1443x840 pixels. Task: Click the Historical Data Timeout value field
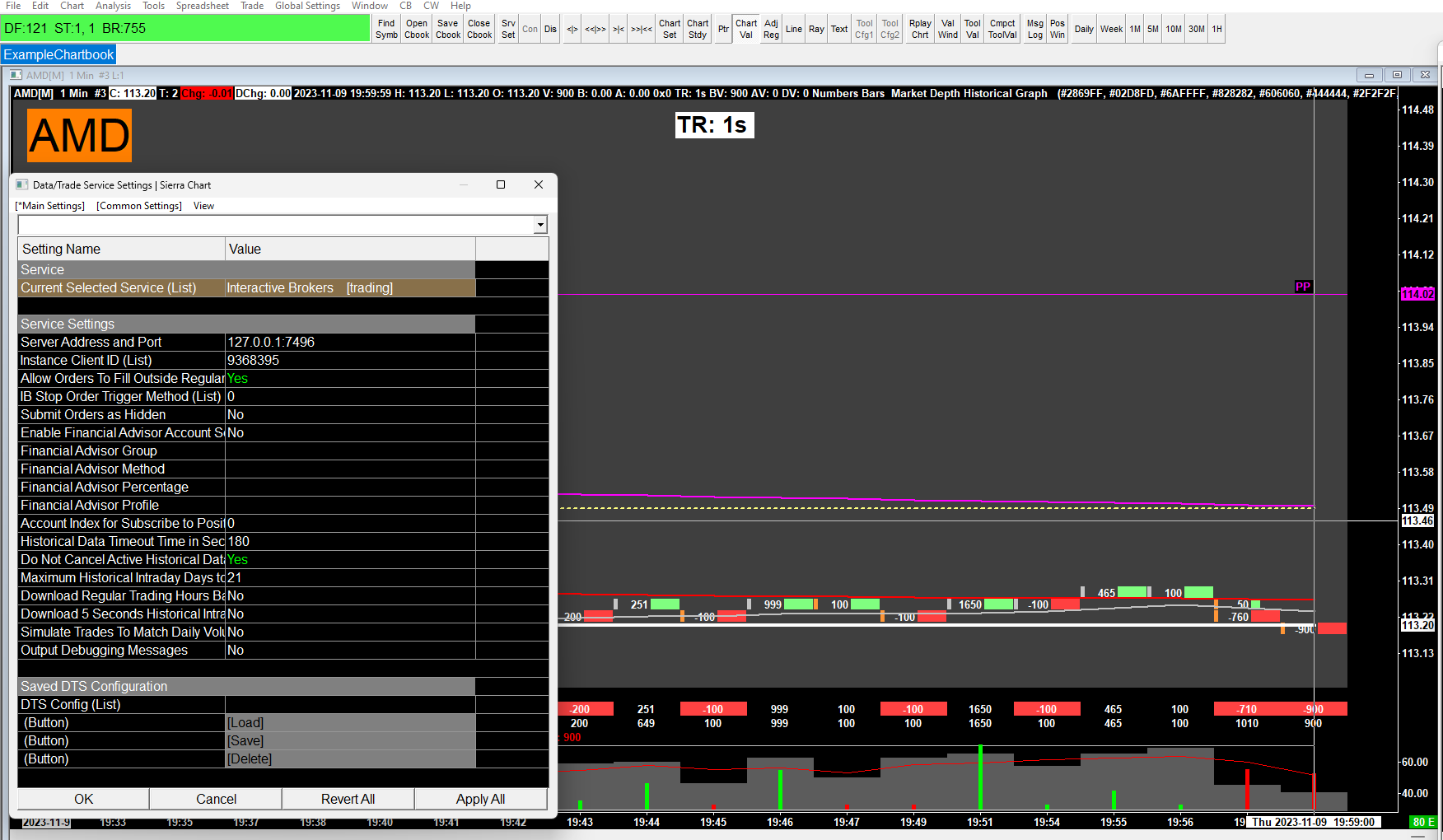click(350, 542)
